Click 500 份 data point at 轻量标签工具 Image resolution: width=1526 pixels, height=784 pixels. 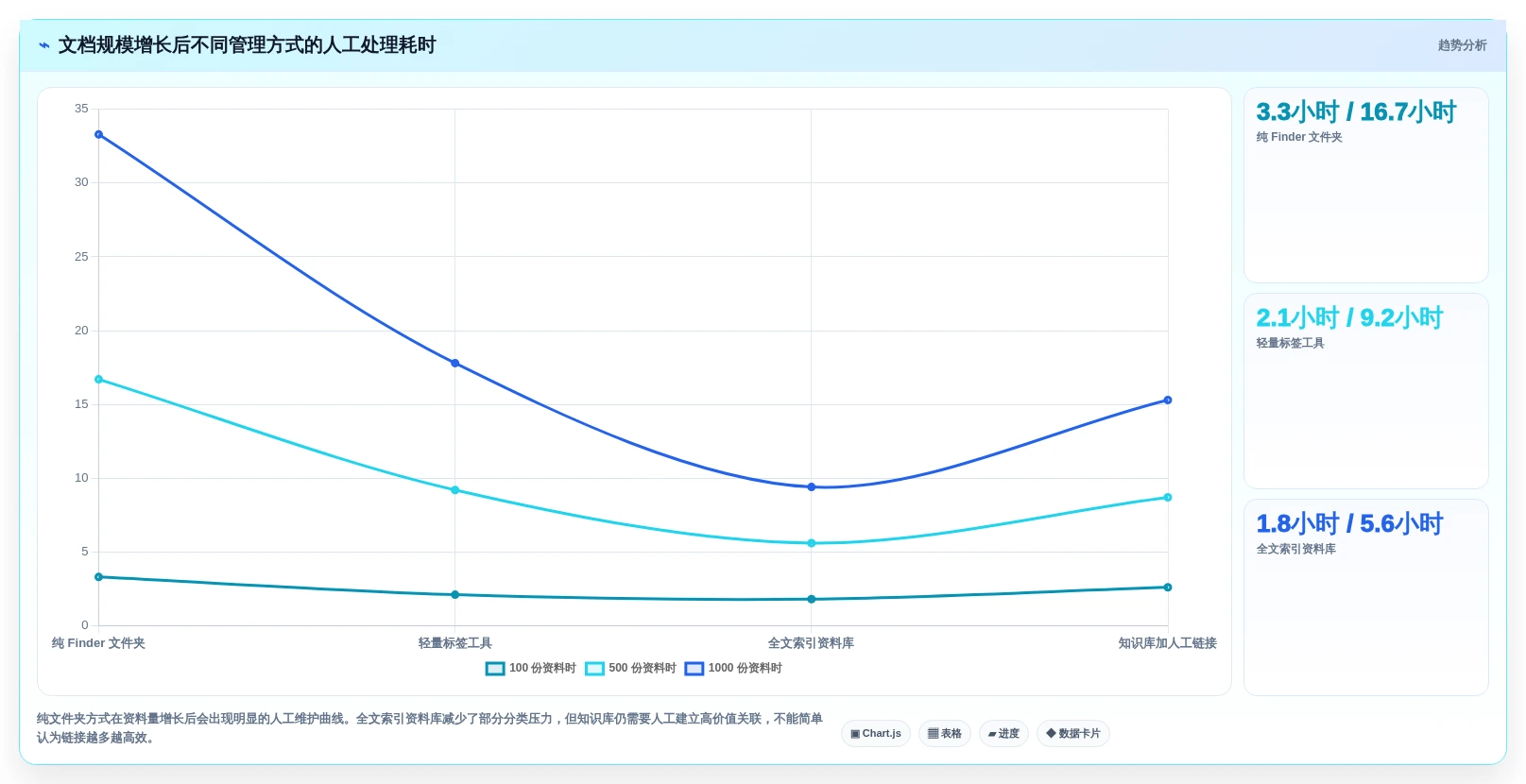pyautogui.click(x=454, y=490)
